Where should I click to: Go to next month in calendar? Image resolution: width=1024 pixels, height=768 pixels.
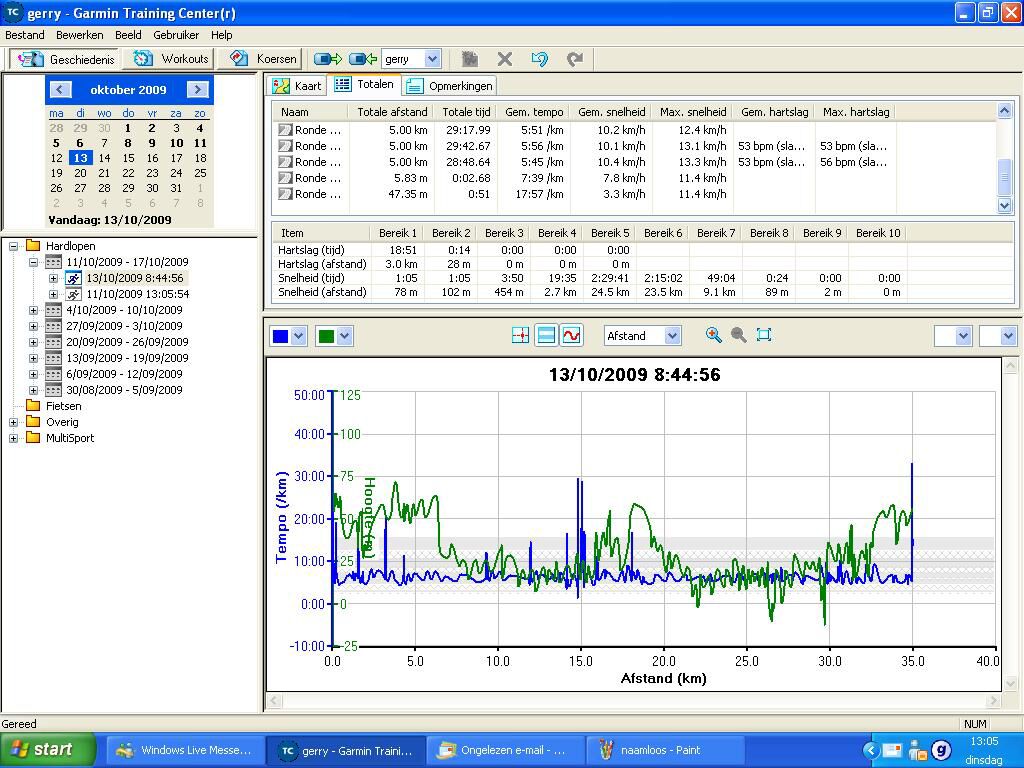[x=198, y=89]
